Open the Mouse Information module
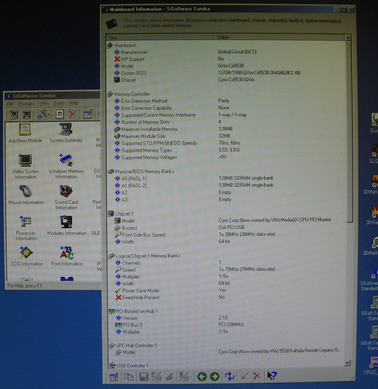The width and height of the screenshot is (378, 389). coord(26,195)
